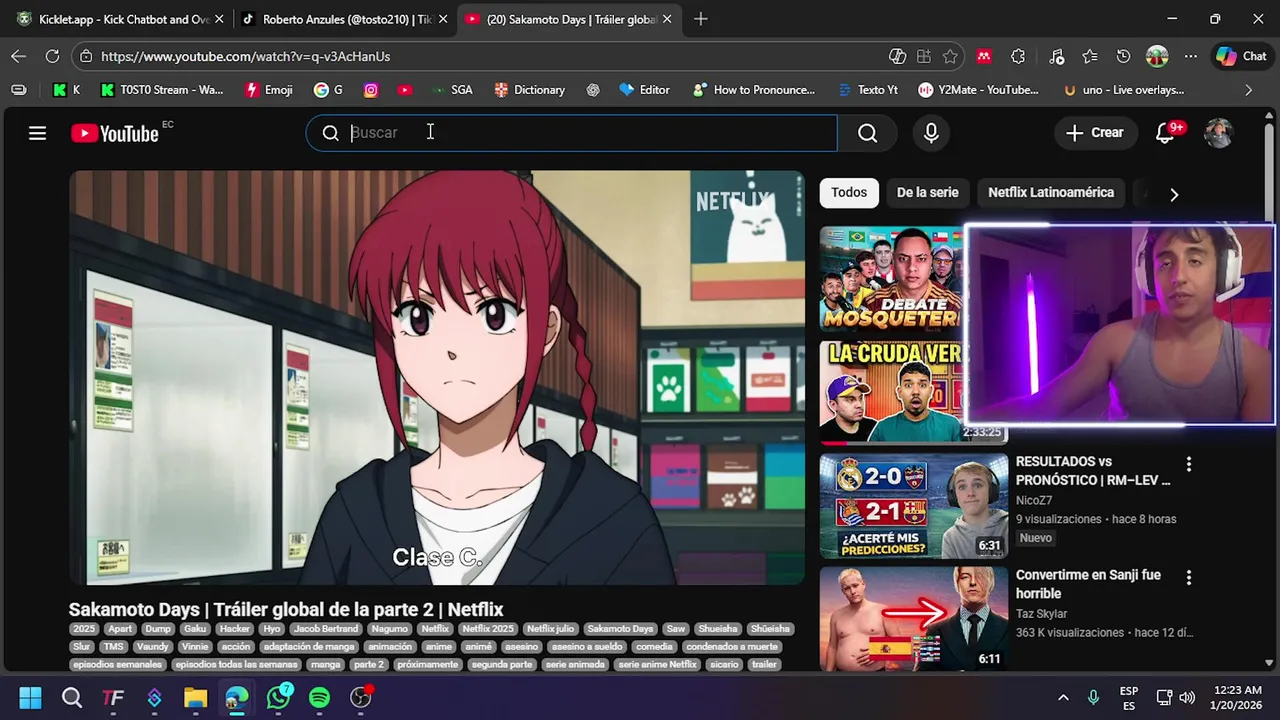Click the 'Nagumo' tag
The image size is (1280, 720).
(389, 629)
